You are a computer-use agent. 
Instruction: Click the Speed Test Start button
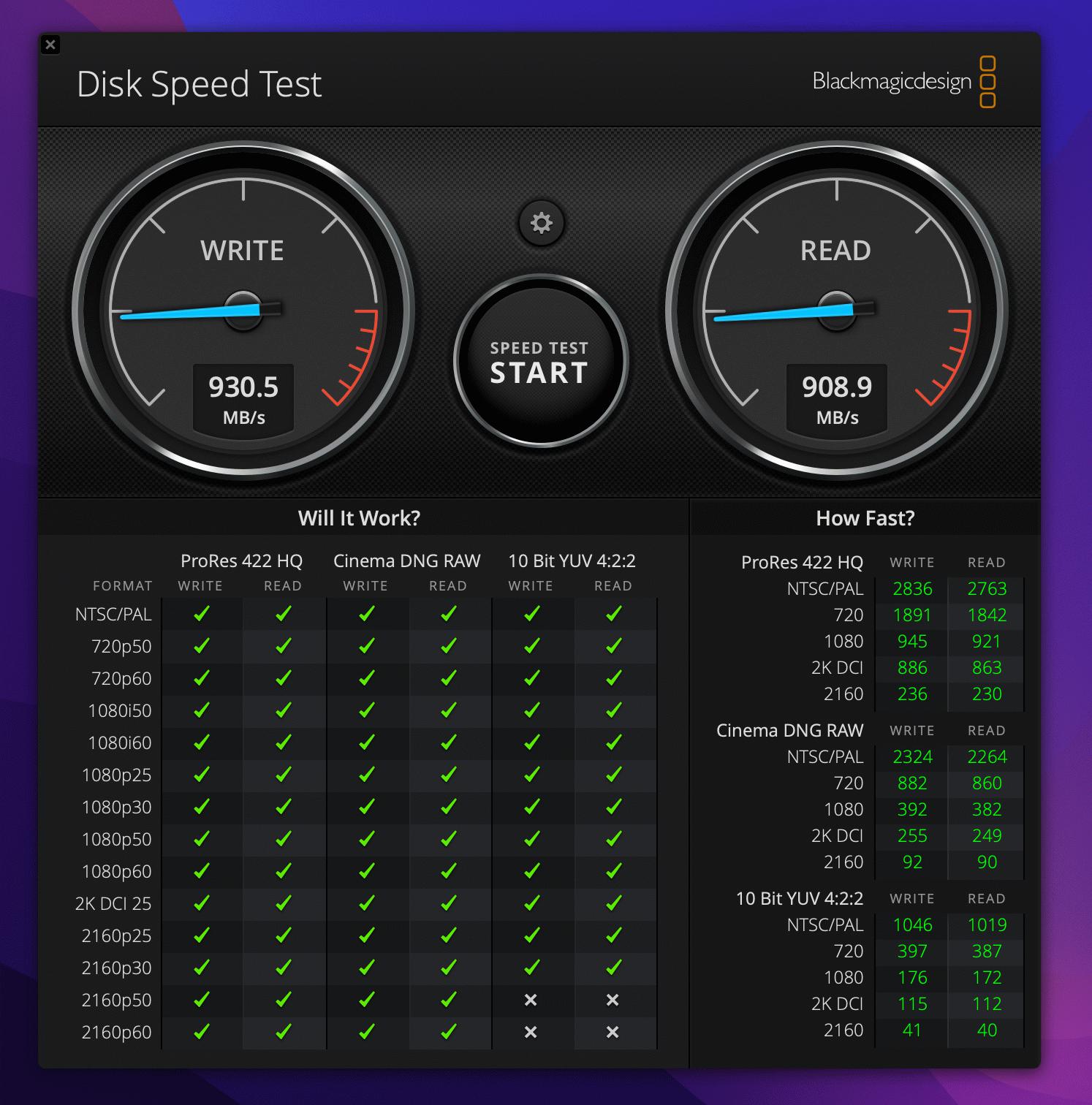(540, 361)
